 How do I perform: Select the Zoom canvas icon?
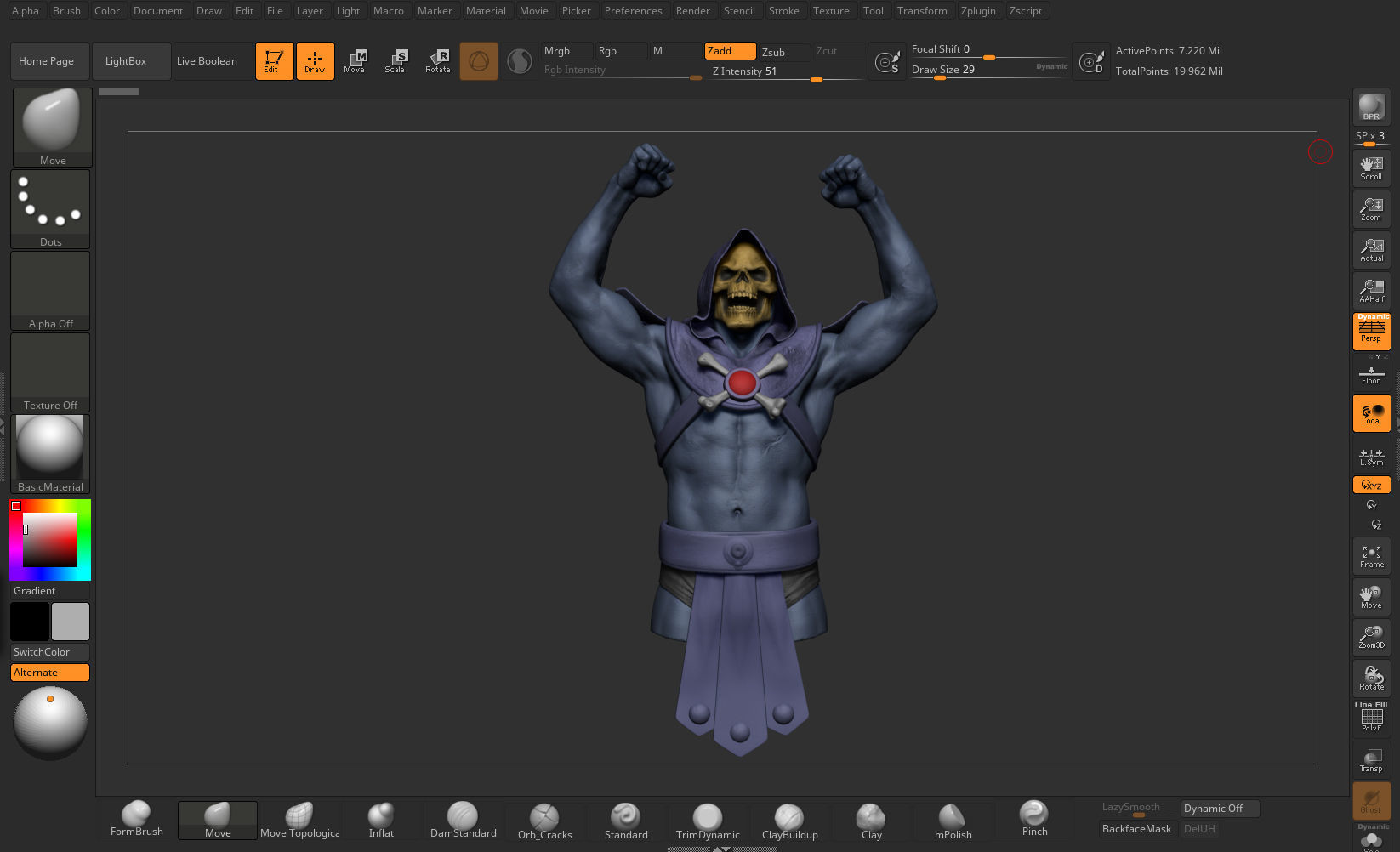click(x=1372, y=209)
